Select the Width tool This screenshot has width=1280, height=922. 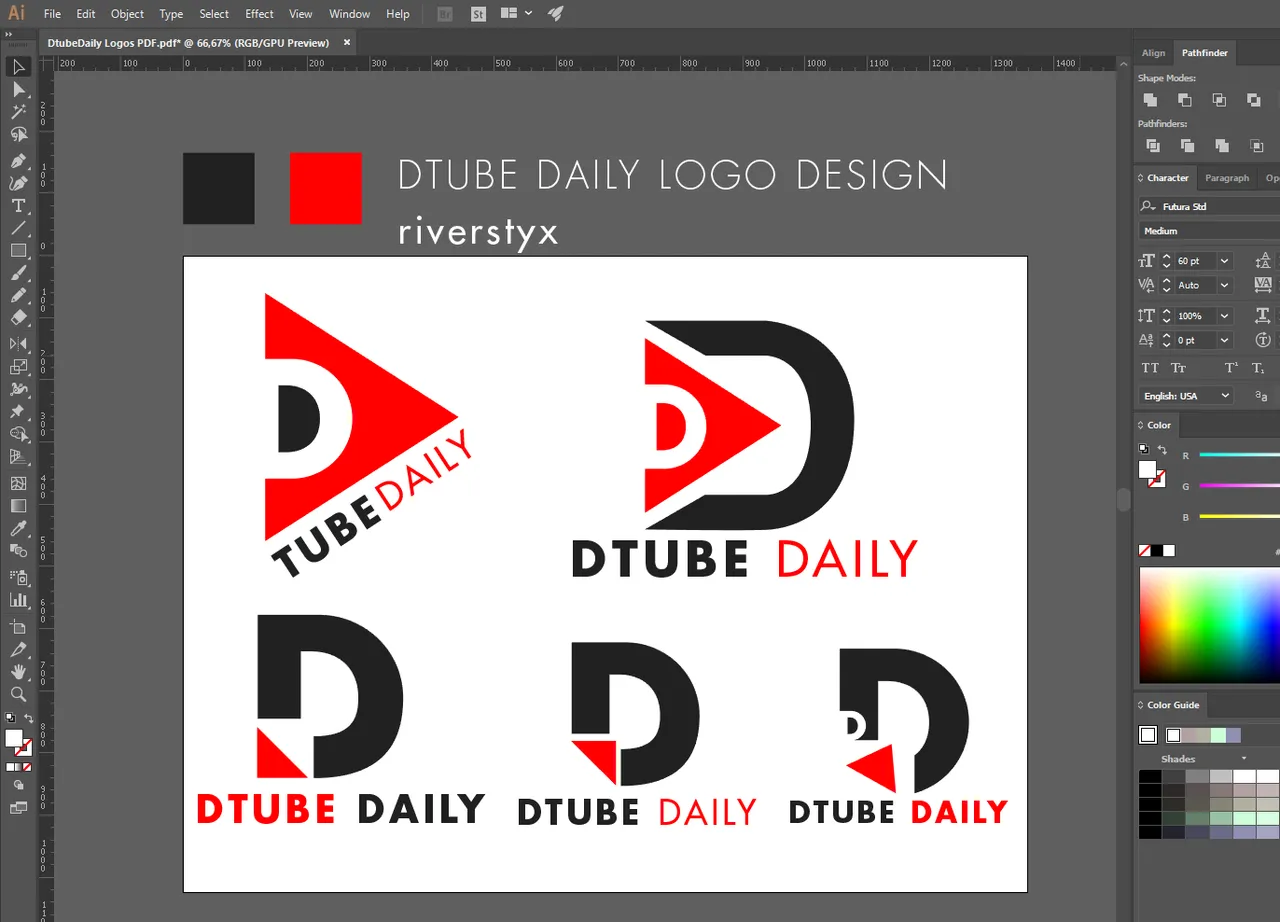coord(18,389)
